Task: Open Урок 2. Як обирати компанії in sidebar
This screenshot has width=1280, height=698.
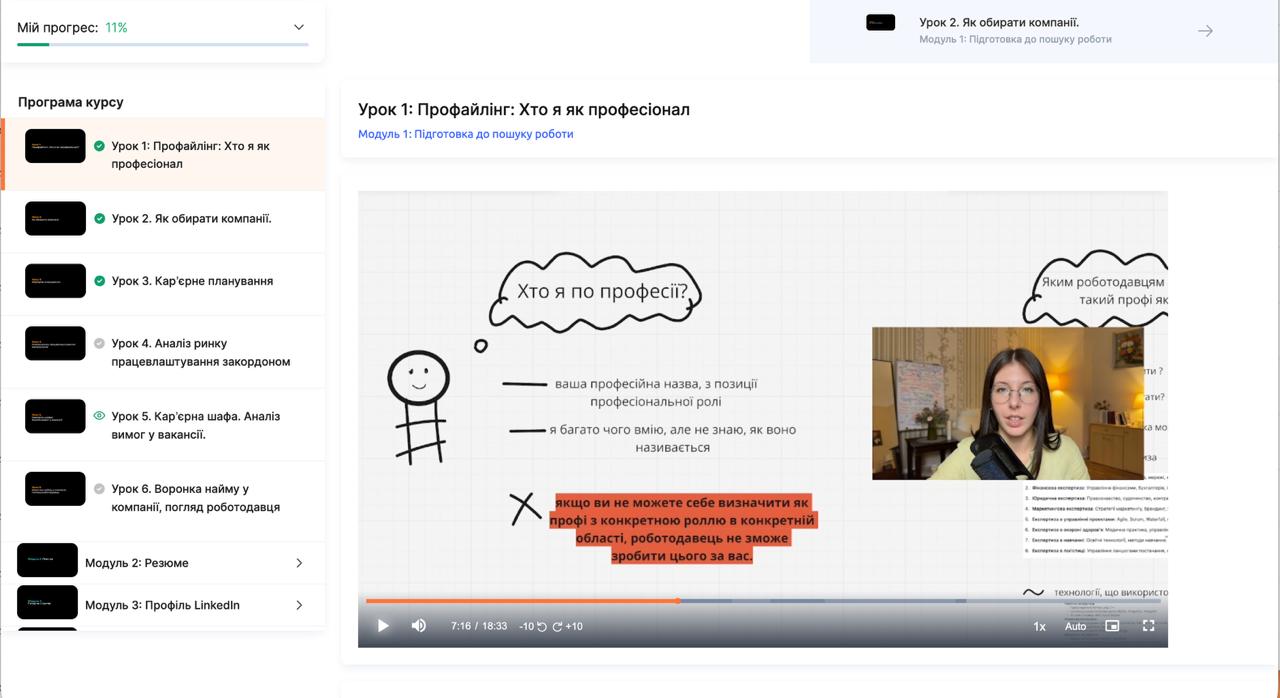Action: tap(164, 219)
